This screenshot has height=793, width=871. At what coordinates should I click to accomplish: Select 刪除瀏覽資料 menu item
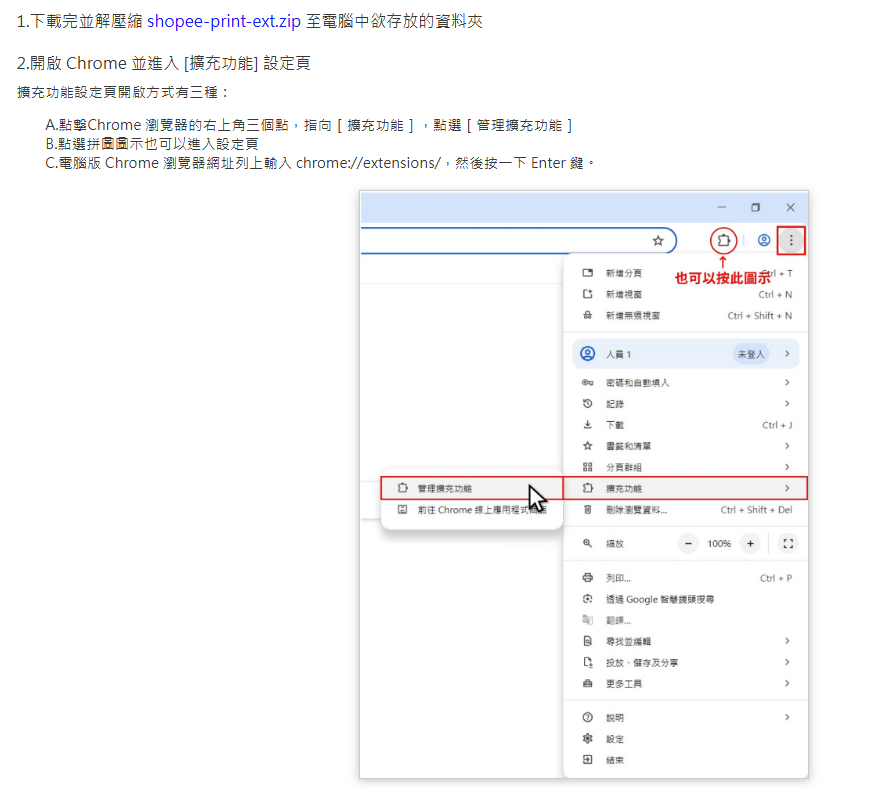coord(685,510)
